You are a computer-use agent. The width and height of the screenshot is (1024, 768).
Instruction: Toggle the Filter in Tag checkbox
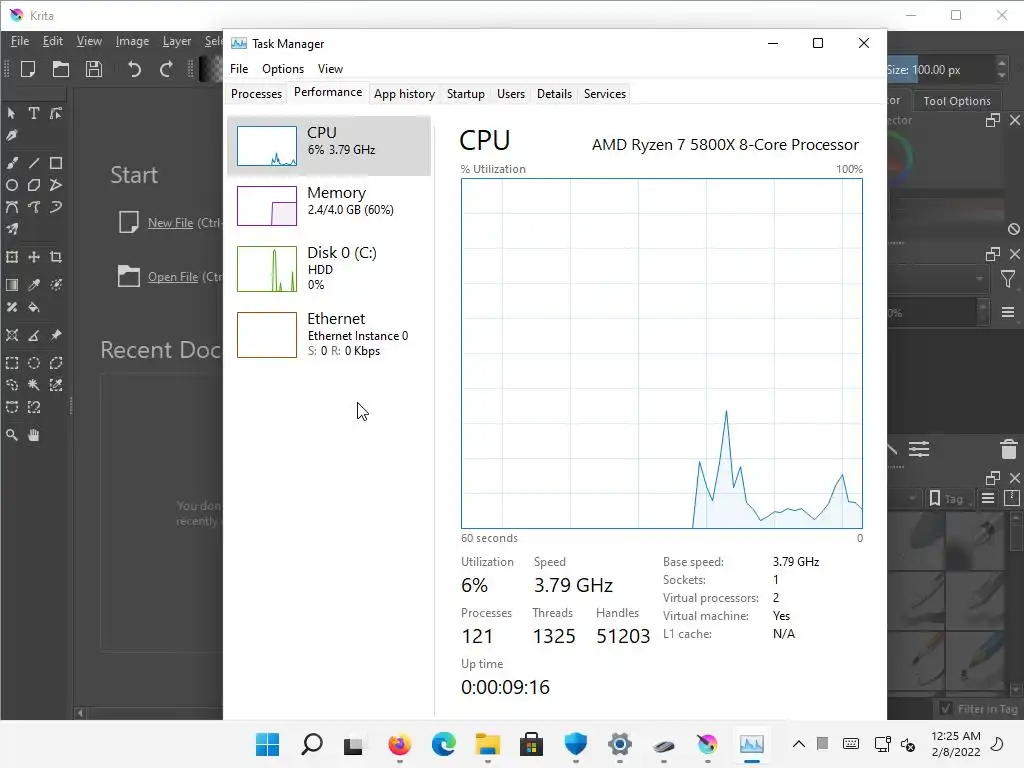coord(946,709)
